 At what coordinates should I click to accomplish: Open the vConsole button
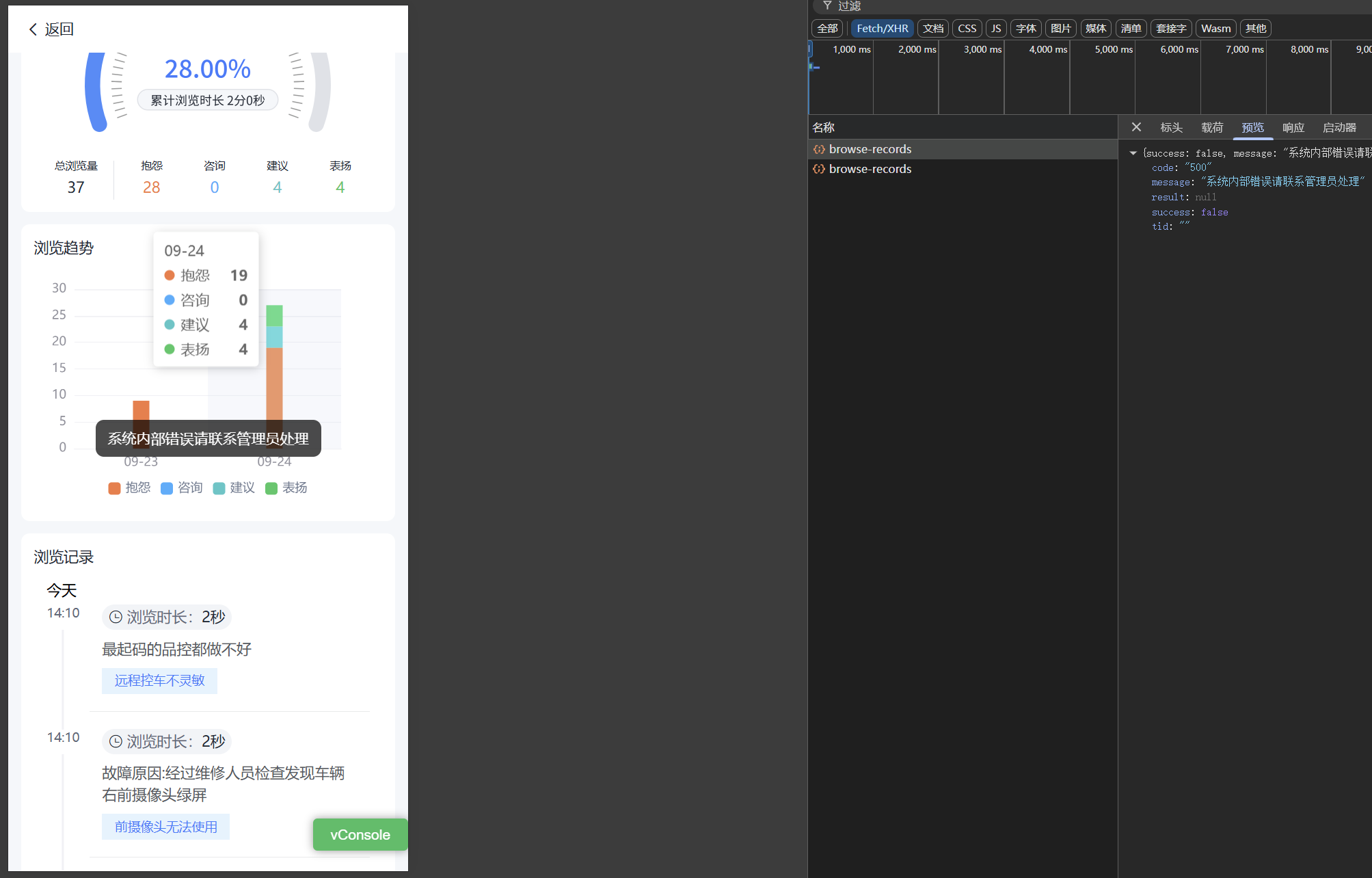pyautogui.click(x=360, y=834)
